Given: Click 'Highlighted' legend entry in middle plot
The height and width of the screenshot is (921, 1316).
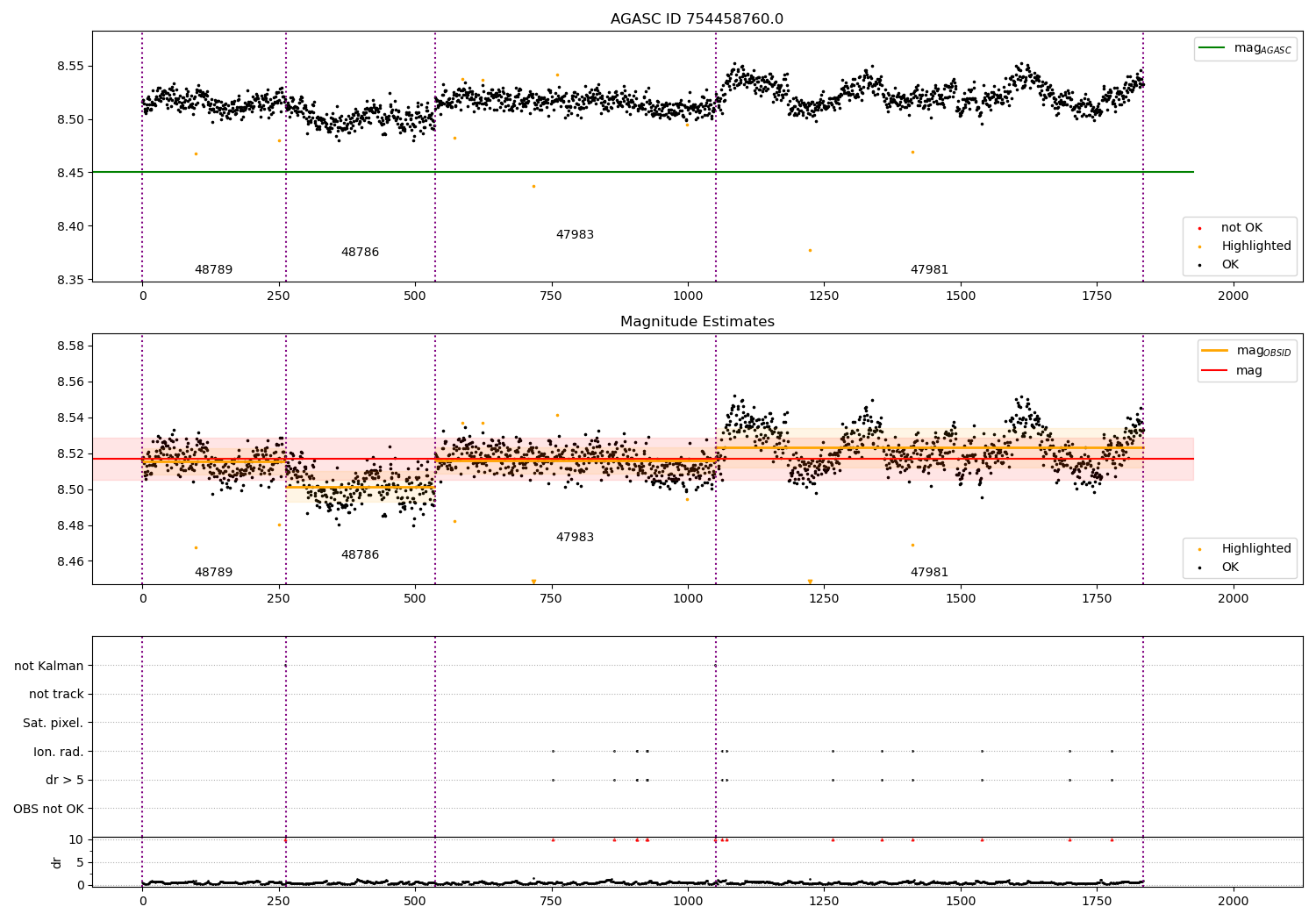Looking at the screenshot, I should point(1243,549).
